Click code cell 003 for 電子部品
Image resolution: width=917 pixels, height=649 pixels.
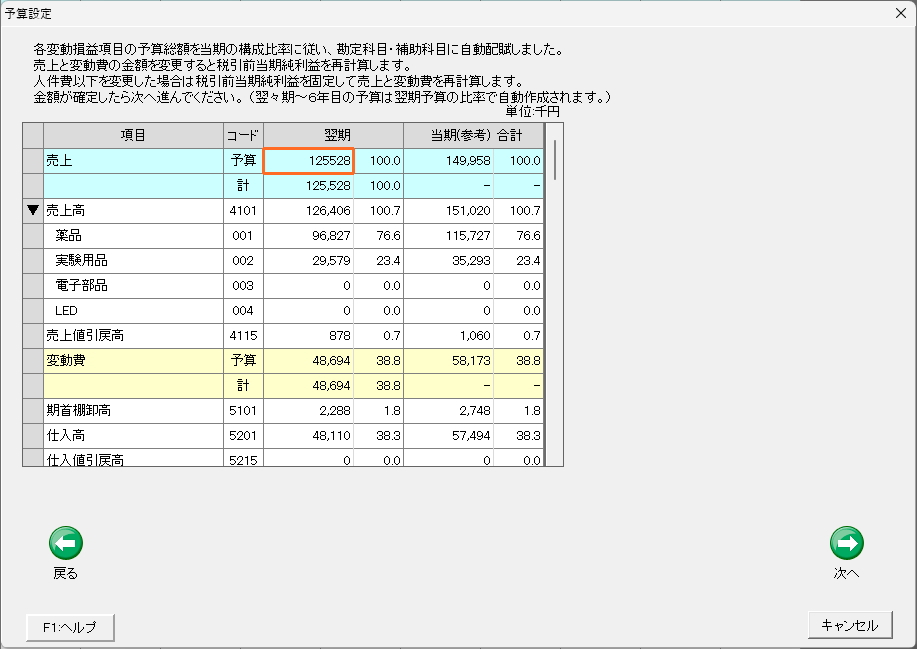pos(243,286)
